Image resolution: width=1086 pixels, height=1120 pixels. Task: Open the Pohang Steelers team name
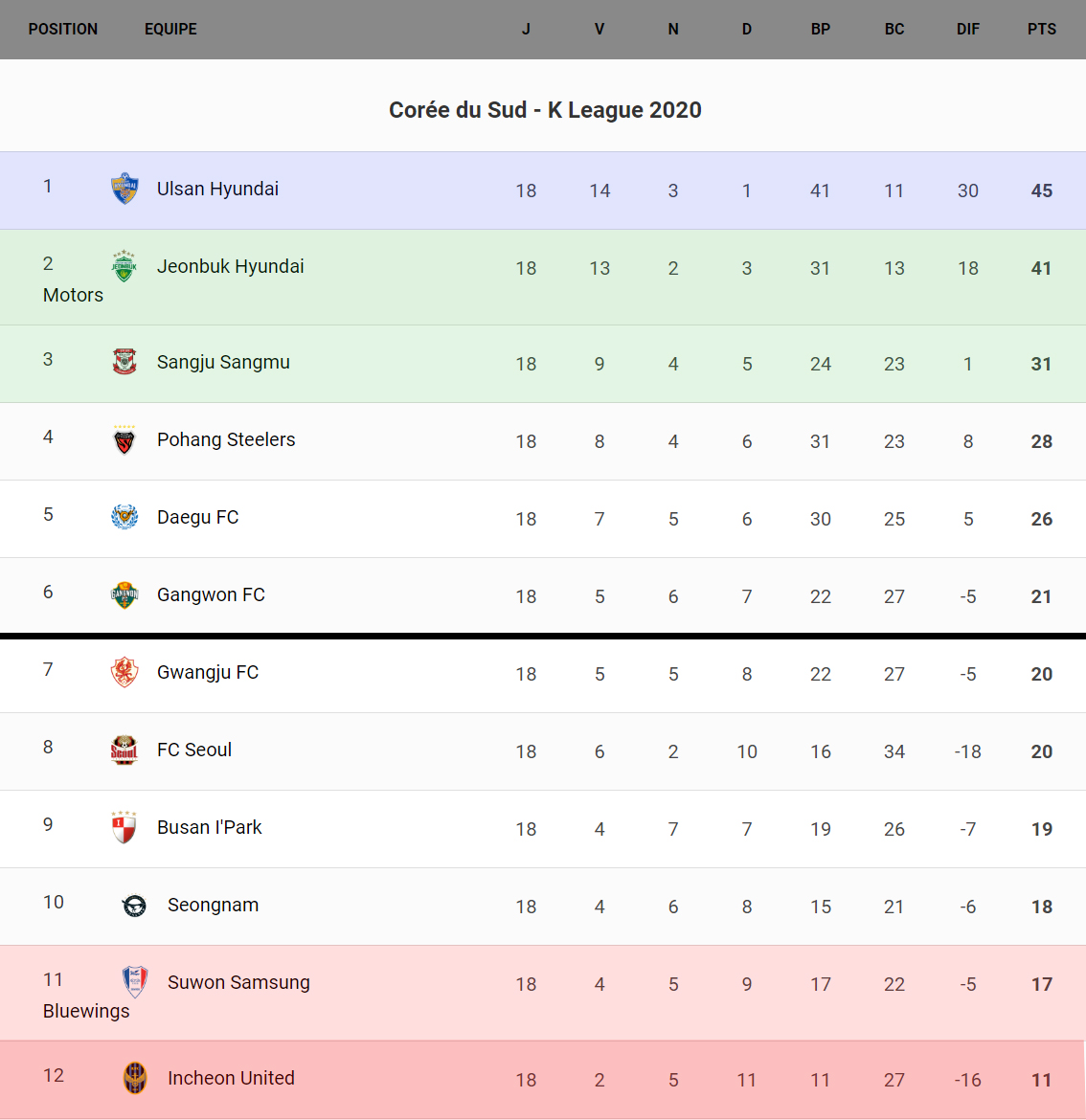[x=226, y=439]
